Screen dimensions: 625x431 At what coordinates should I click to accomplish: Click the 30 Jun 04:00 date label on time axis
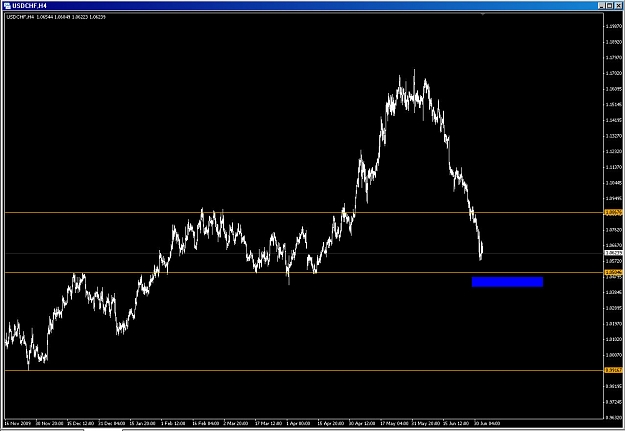tap(487, 423)
